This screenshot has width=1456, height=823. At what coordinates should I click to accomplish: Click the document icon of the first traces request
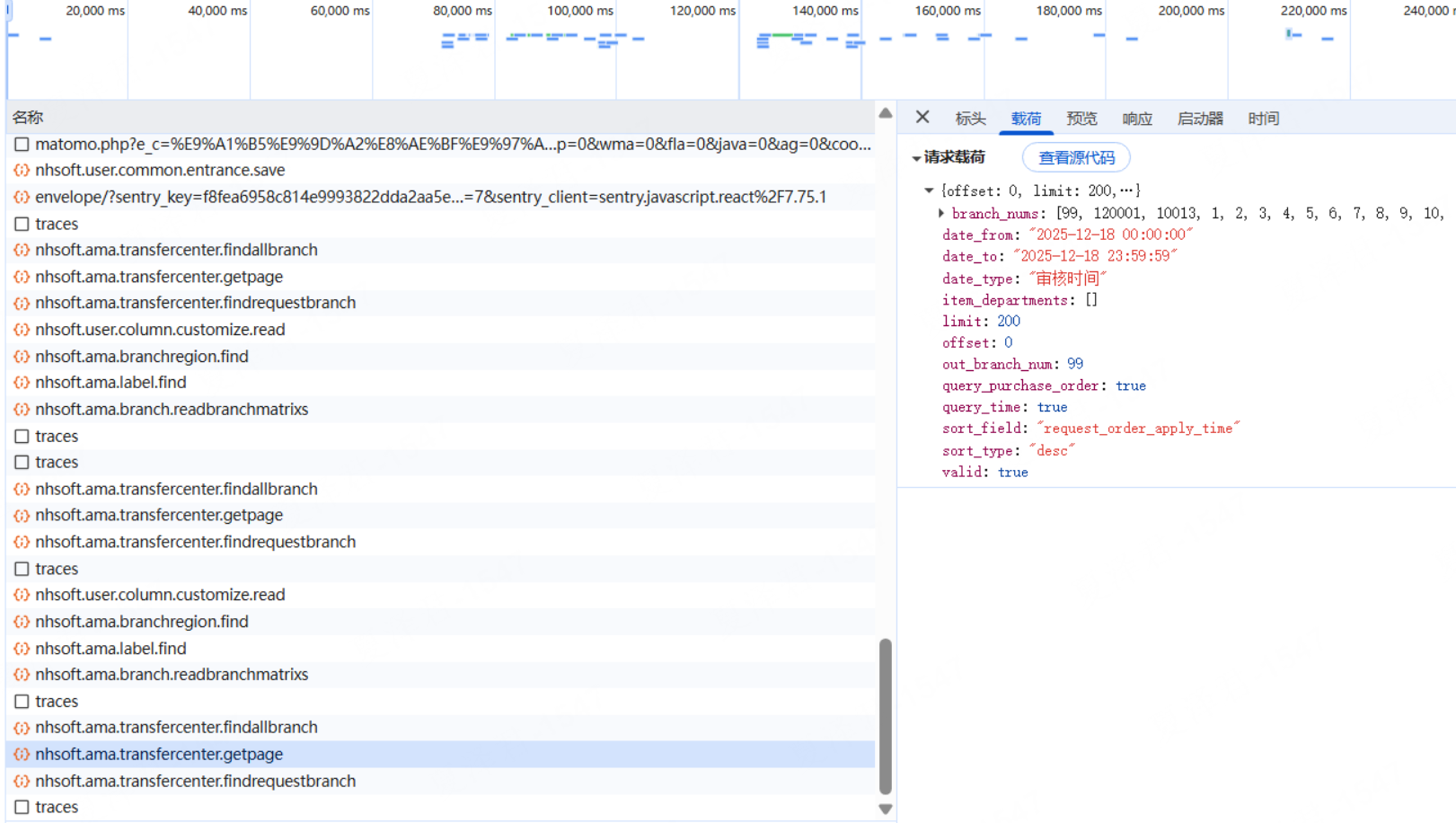pos(22,224)
